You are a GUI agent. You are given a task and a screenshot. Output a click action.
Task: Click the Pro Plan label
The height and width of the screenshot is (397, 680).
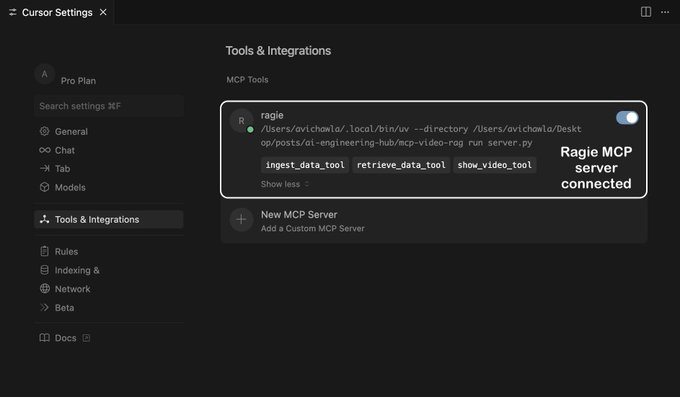pos(78,81)
